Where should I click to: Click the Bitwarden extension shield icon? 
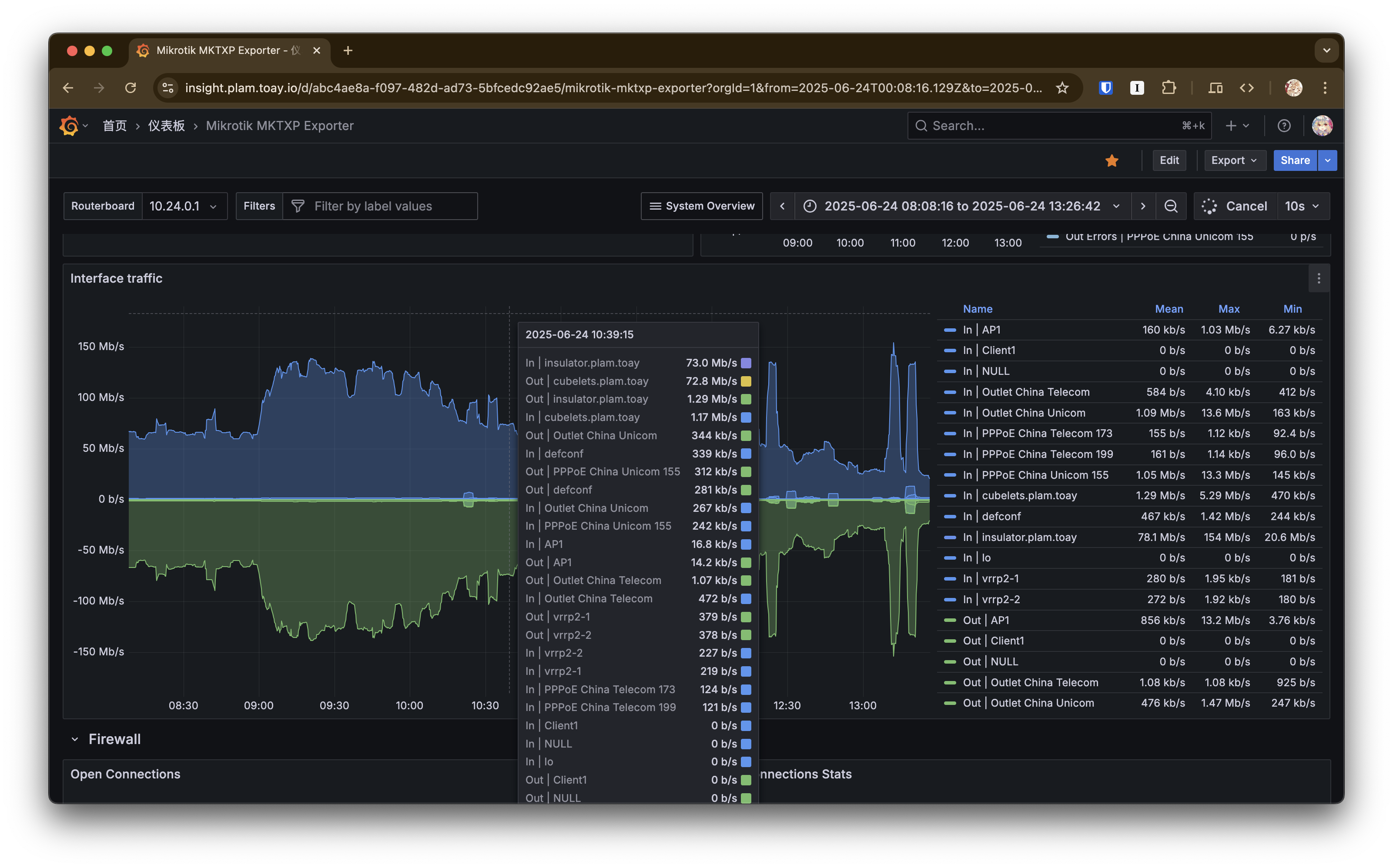pyautogui.click(x=1105, y=88)
